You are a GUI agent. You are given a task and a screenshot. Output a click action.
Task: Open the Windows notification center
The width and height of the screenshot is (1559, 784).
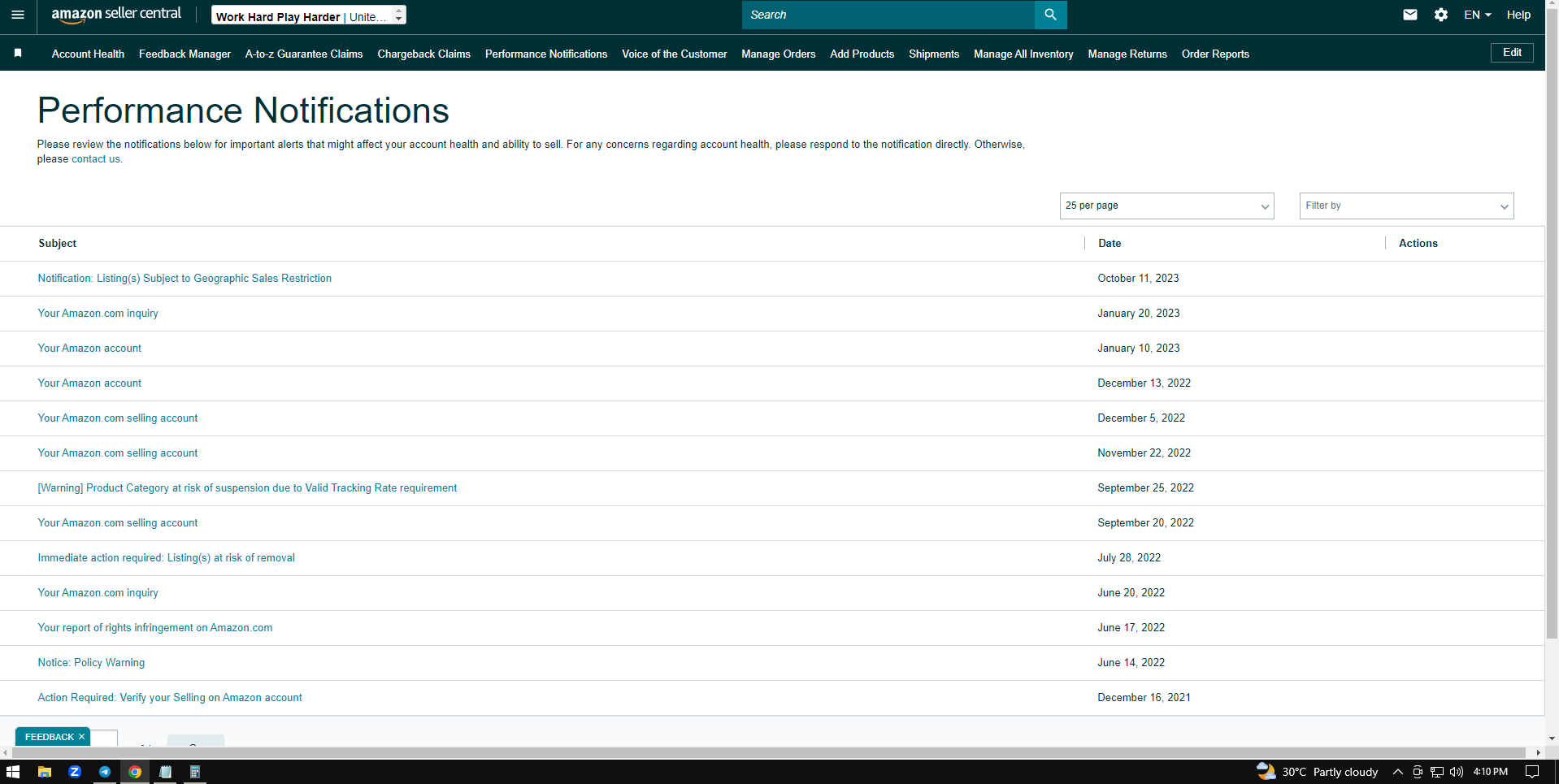click(1532, 772)
